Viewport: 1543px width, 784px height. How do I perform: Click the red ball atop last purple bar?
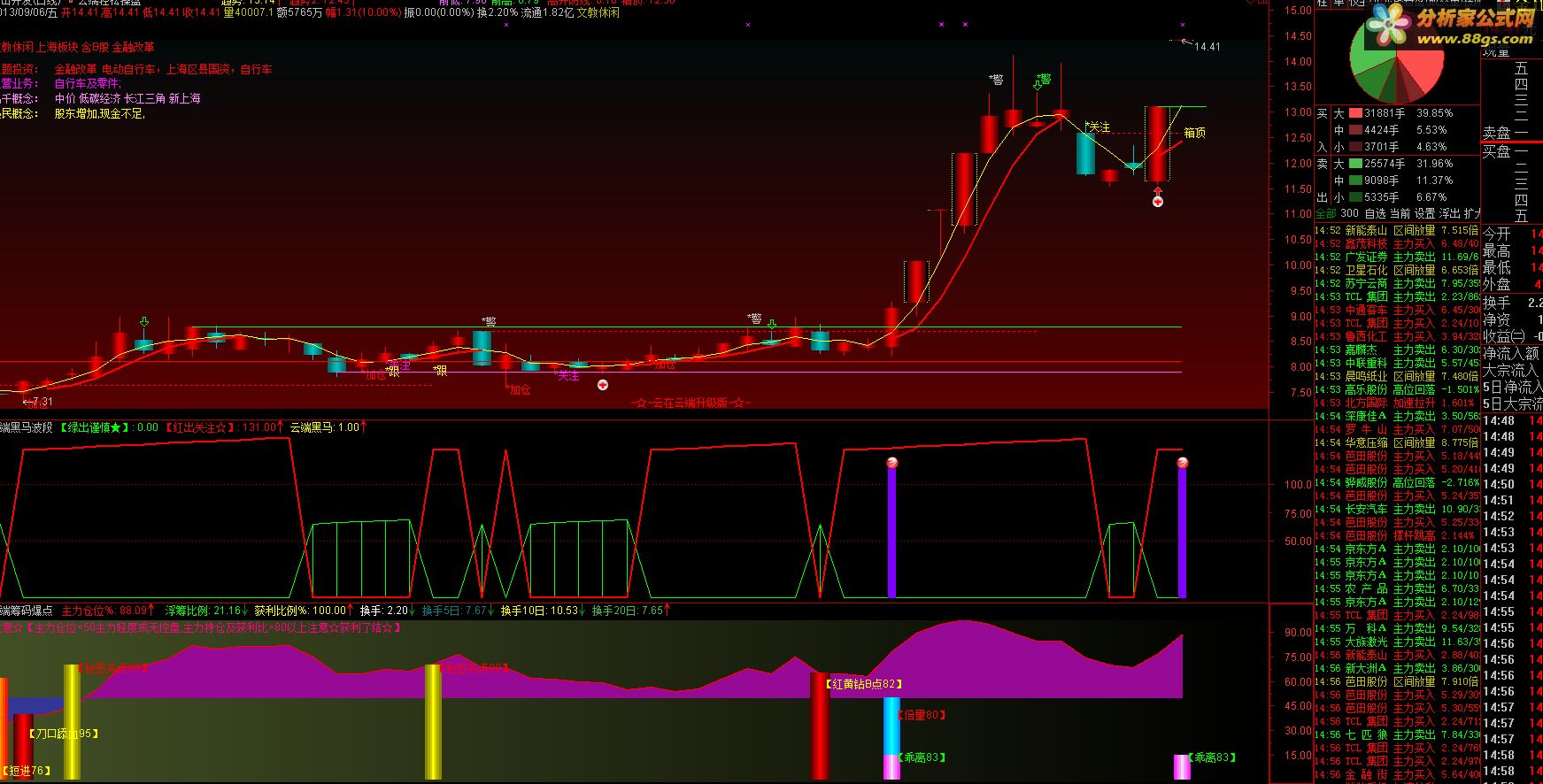click(1182, 462)
